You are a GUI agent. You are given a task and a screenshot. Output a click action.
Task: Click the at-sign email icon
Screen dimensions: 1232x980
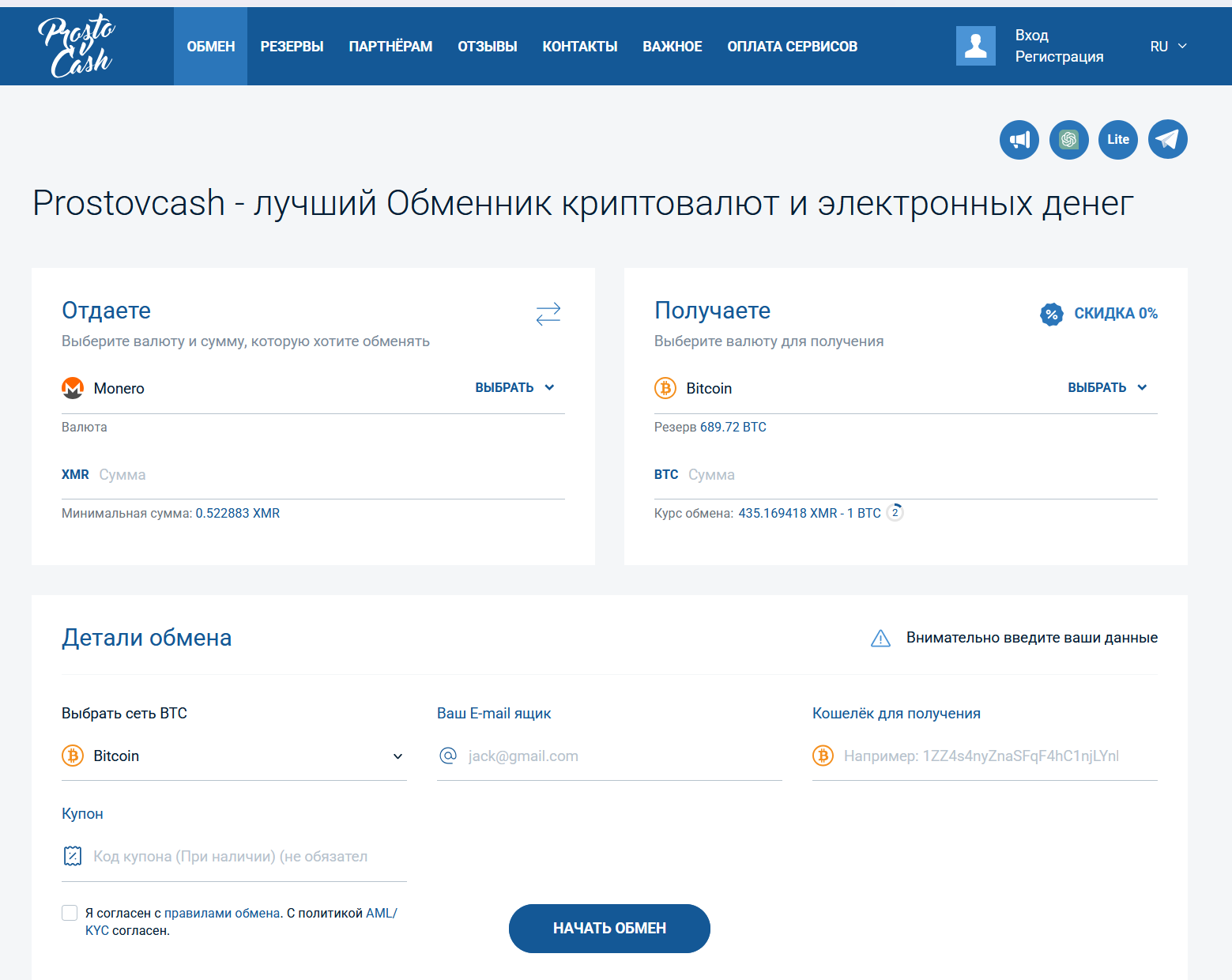(448, 756)
